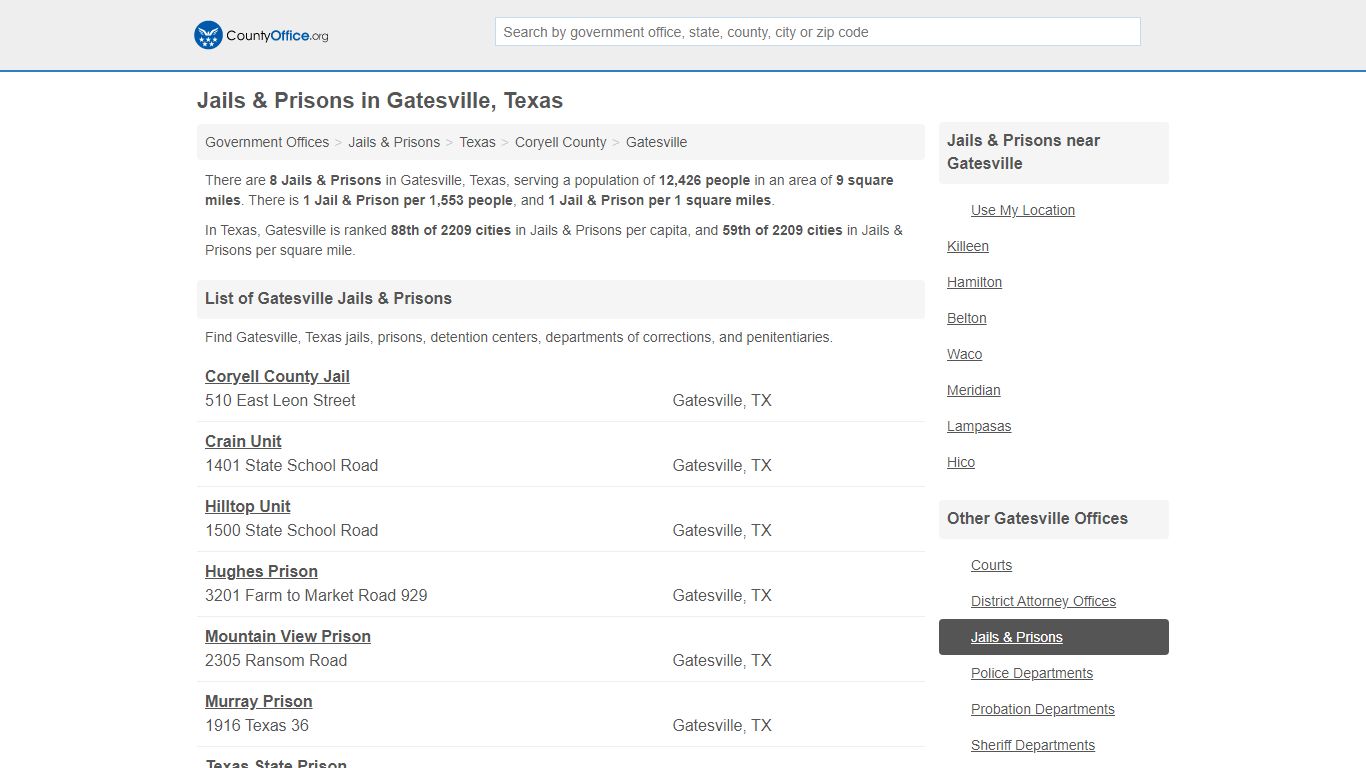Click Gatesville, TX next to Coryell County Jail
Image resolution: width=1366 pixels, height=768 pixels.
point(722,400)
